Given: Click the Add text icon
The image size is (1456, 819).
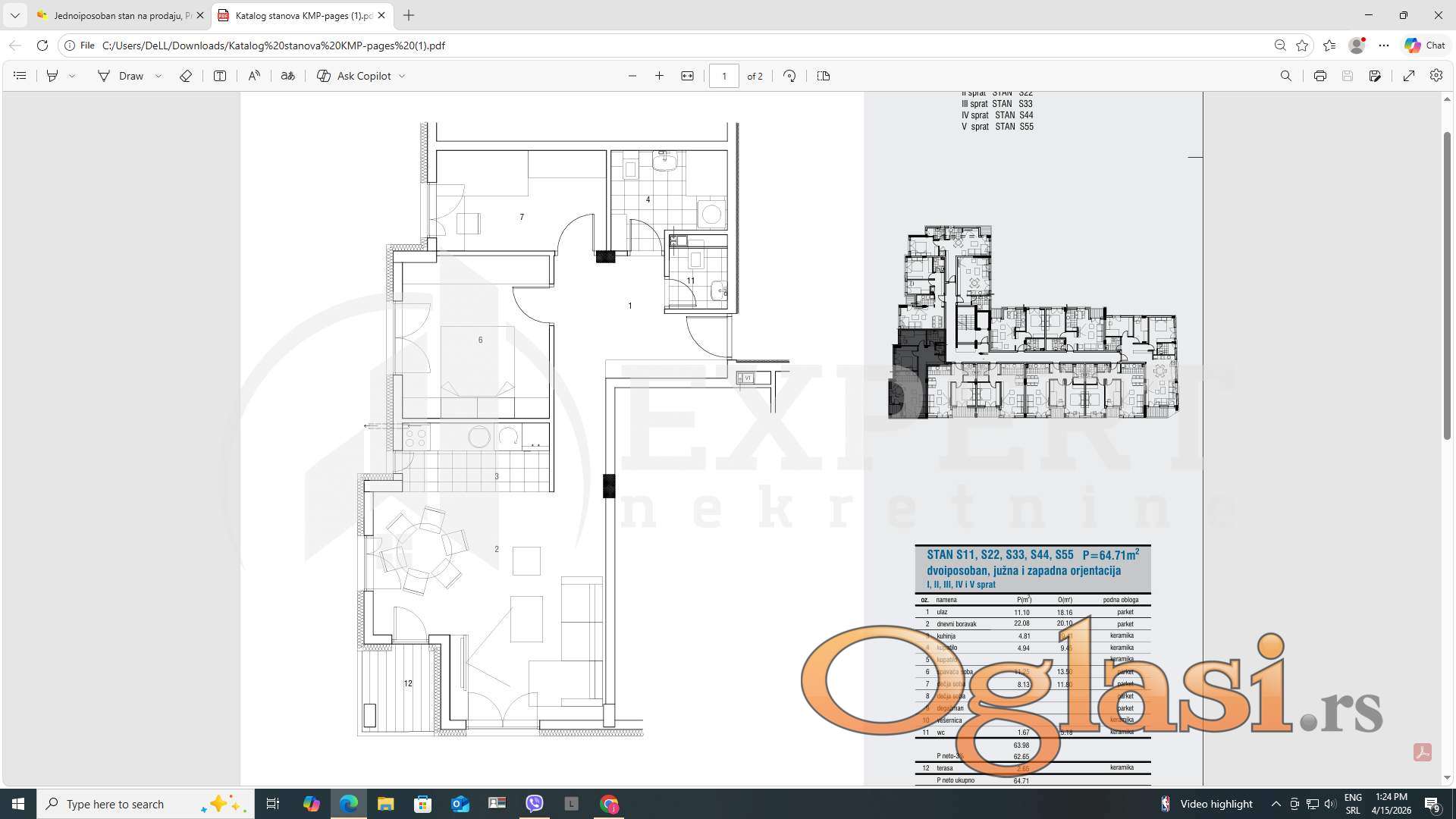Looking at the screenshot, I should (220, 76).
